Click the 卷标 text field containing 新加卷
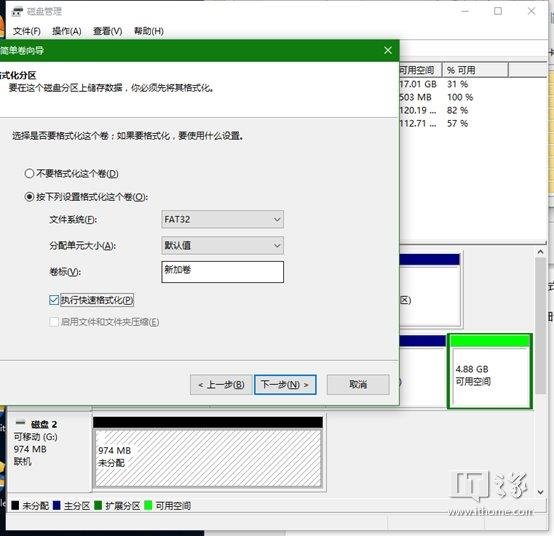 [x=223, y=272]
